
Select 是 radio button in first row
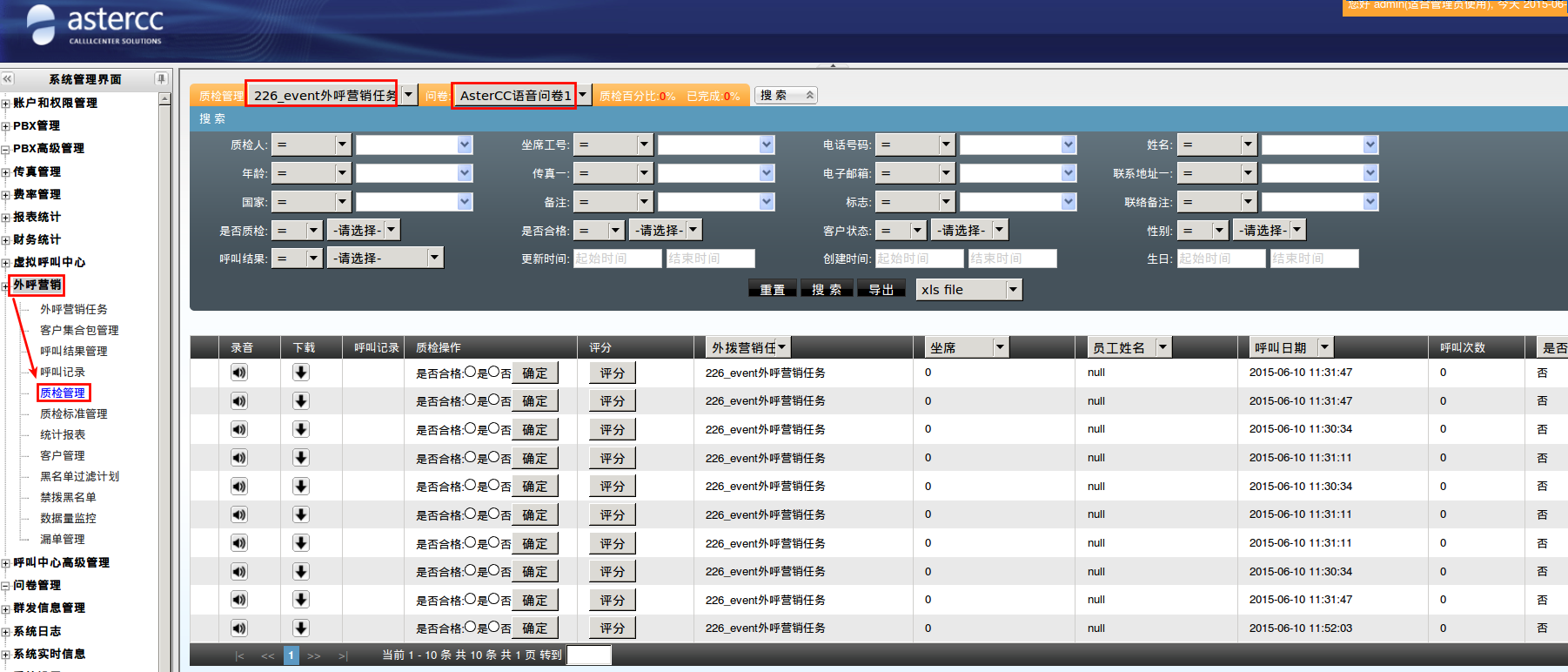470,372
